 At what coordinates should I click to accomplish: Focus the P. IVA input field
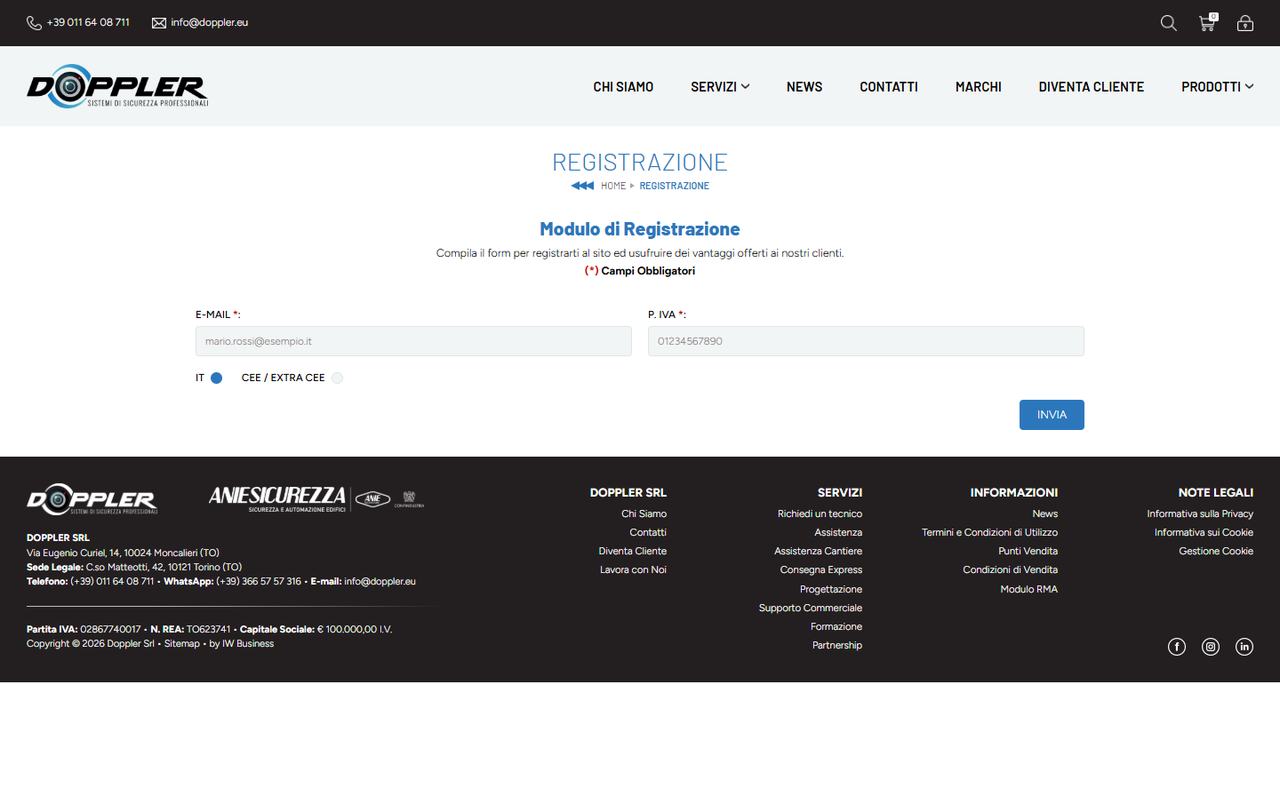tap(866, 341)
